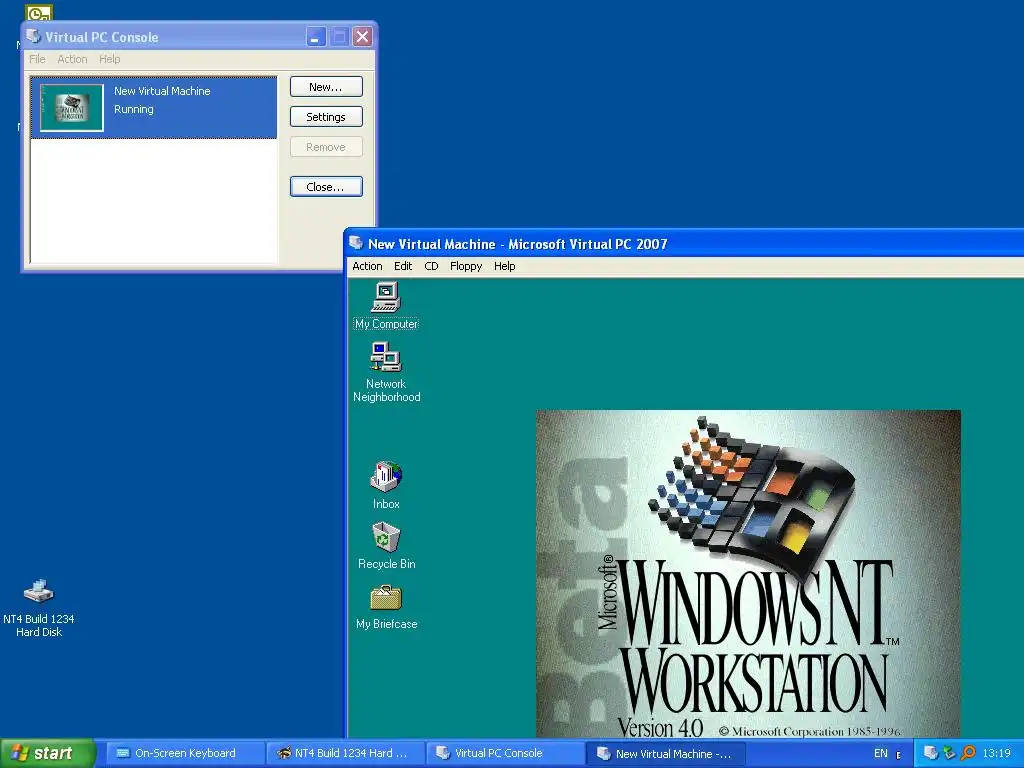This screenshot has height=768, width=1024.
Task: Open the CD menu
Action: click(431, 266)
